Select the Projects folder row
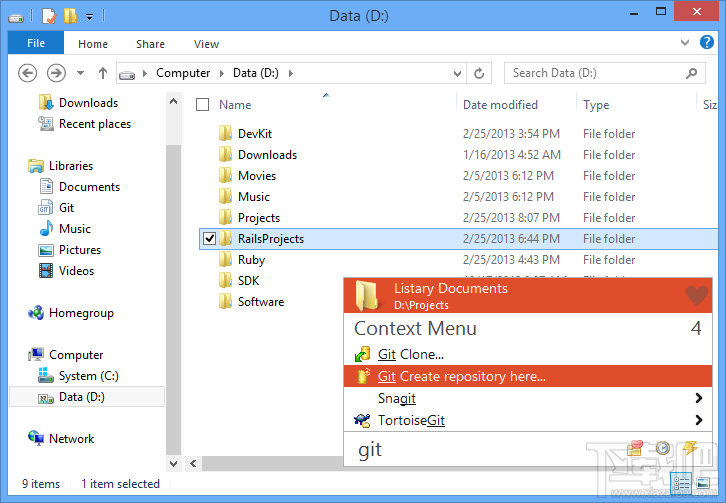The image size is (726, 503). coord(458,218)
